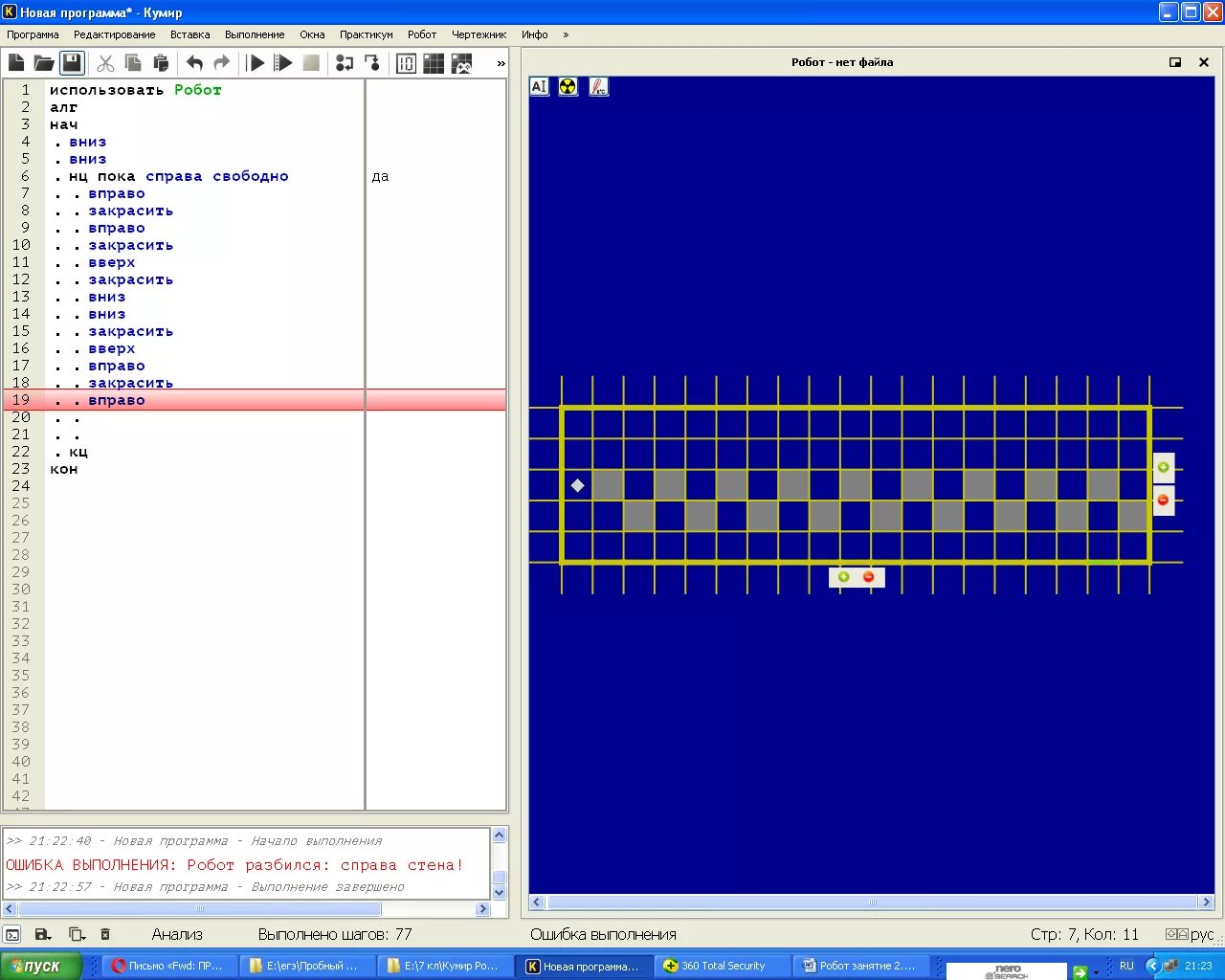This screenshot has height=980, width=1225.
Task: Click the 'да' value in margin column
Action: coord(380,177)
